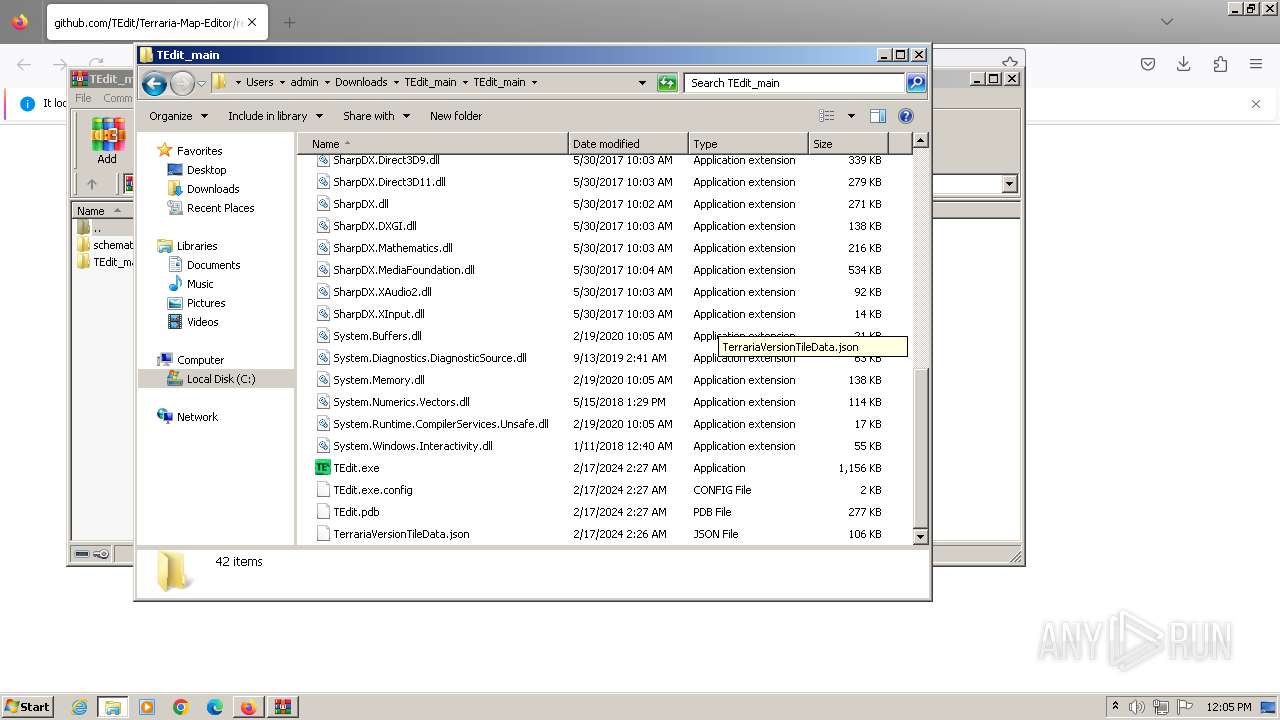Select the TEdit.exe application icon
The image size is (1280, 720).
[323, 468]
